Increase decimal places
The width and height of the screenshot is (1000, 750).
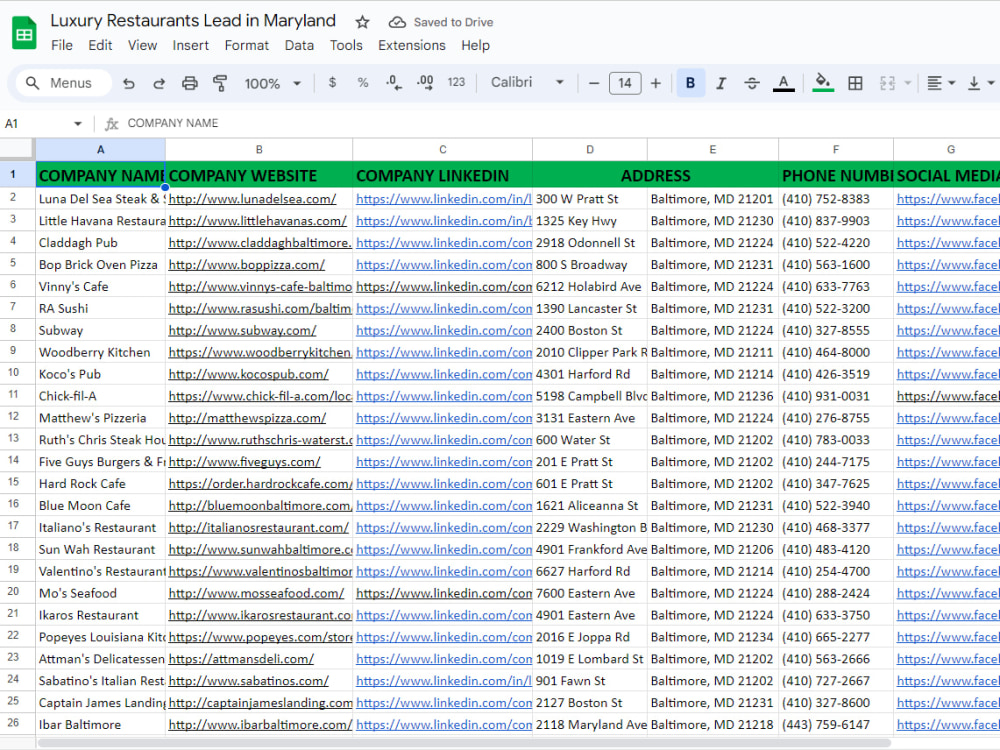point(425,83)
